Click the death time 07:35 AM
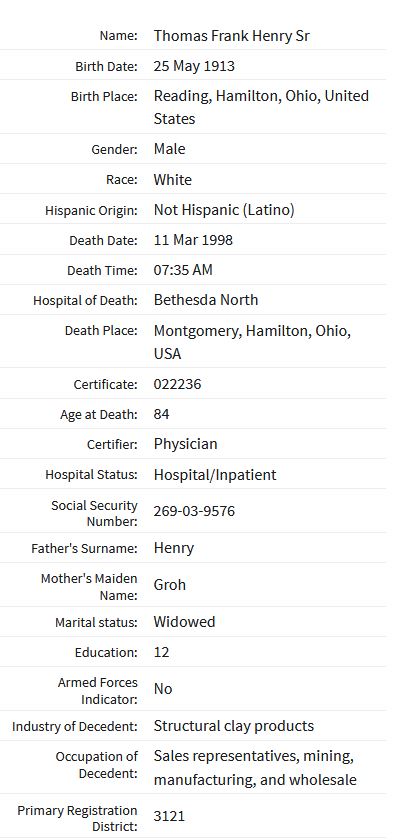The width and height of the screenshot is (396, 840). coord(183,270)
